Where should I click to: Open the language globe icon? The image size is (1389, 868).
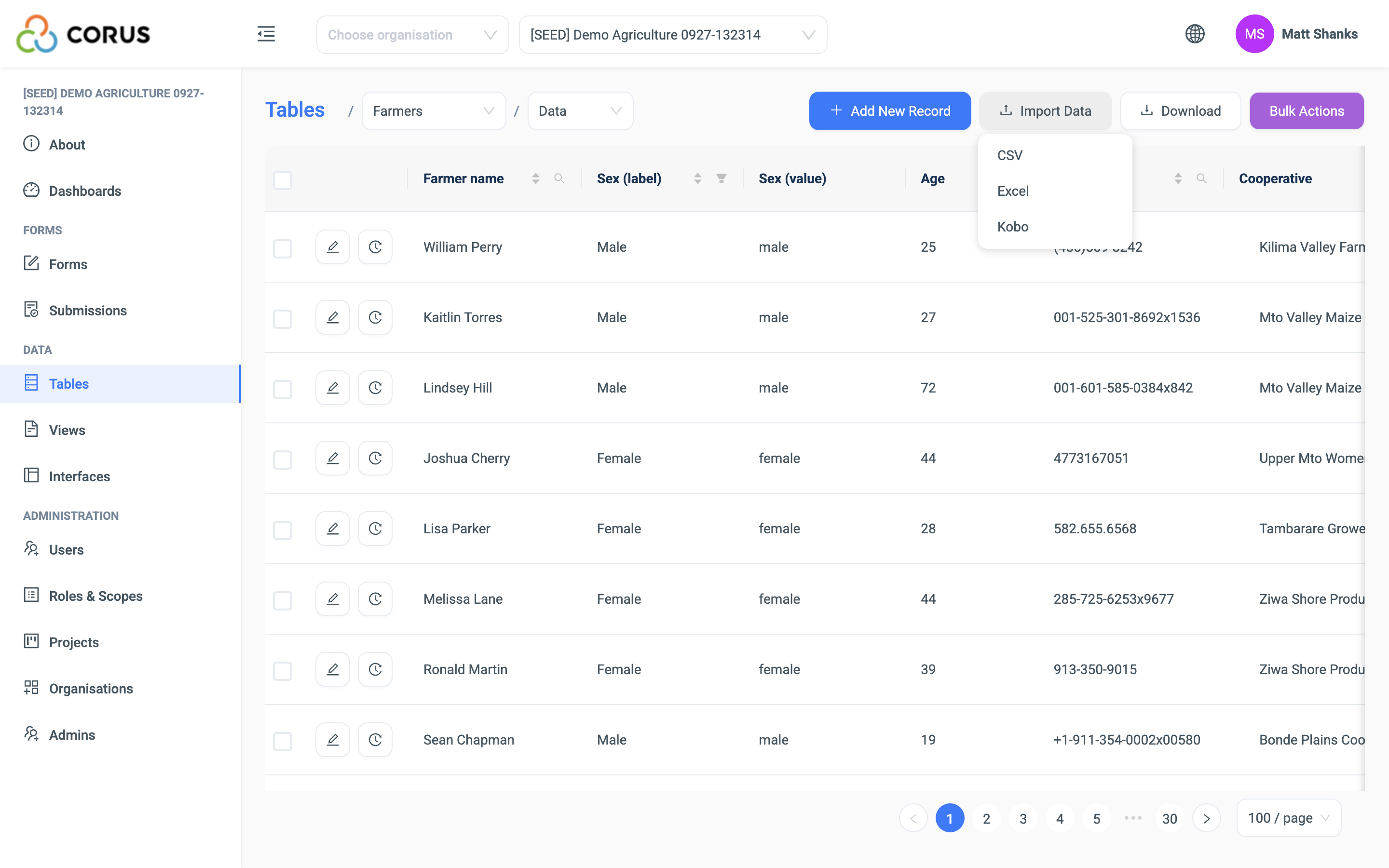1195,34
